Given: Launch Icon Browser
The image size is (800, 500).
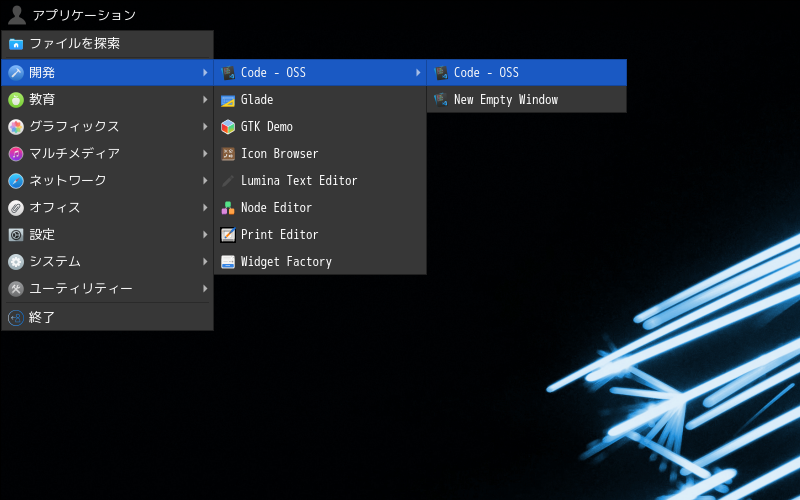Looking at the screenshot, I should tap(320, 154).
